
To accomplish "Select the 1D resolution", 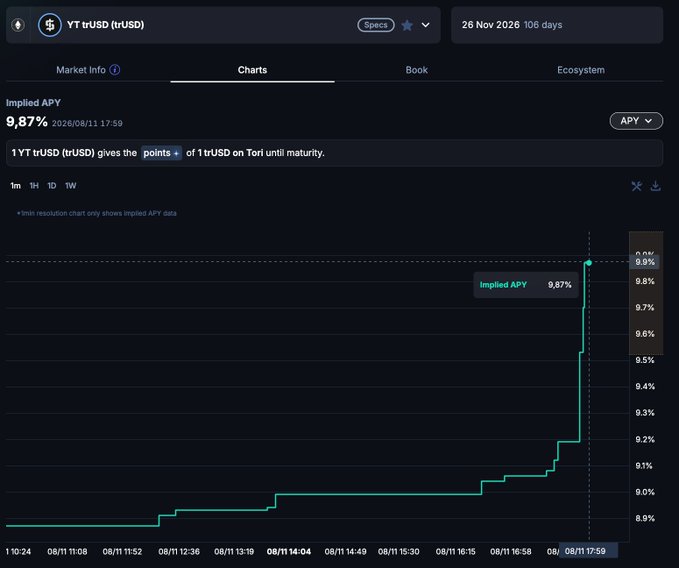I will click(52, 186).
